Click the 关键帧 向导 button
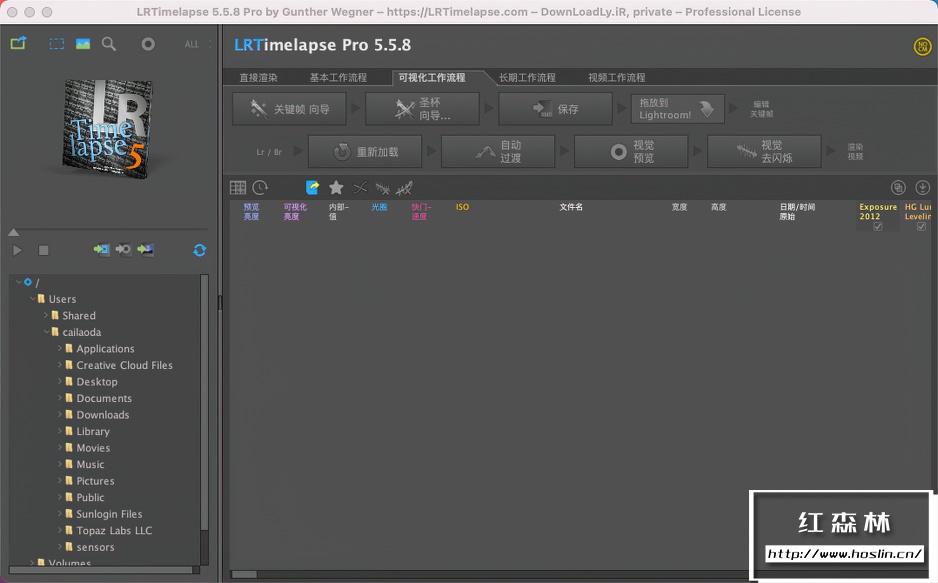 290,109
